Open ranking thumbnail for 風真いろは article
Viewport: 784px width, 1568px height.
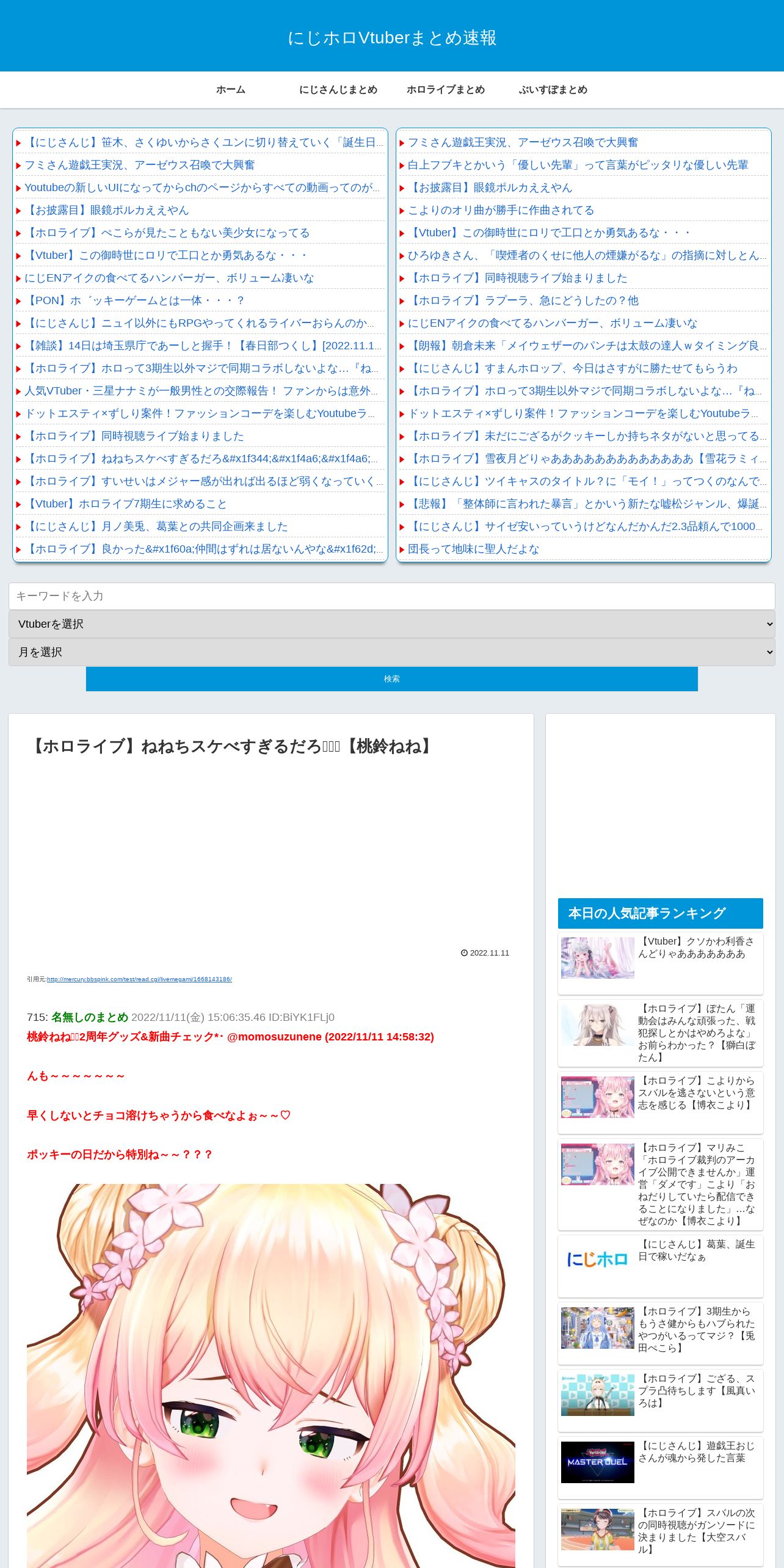click(x=598, y=1395)
